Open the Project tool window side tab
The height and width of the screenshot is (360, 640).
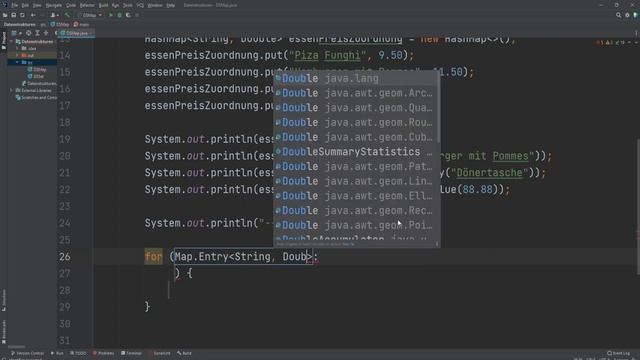point(4,40)
